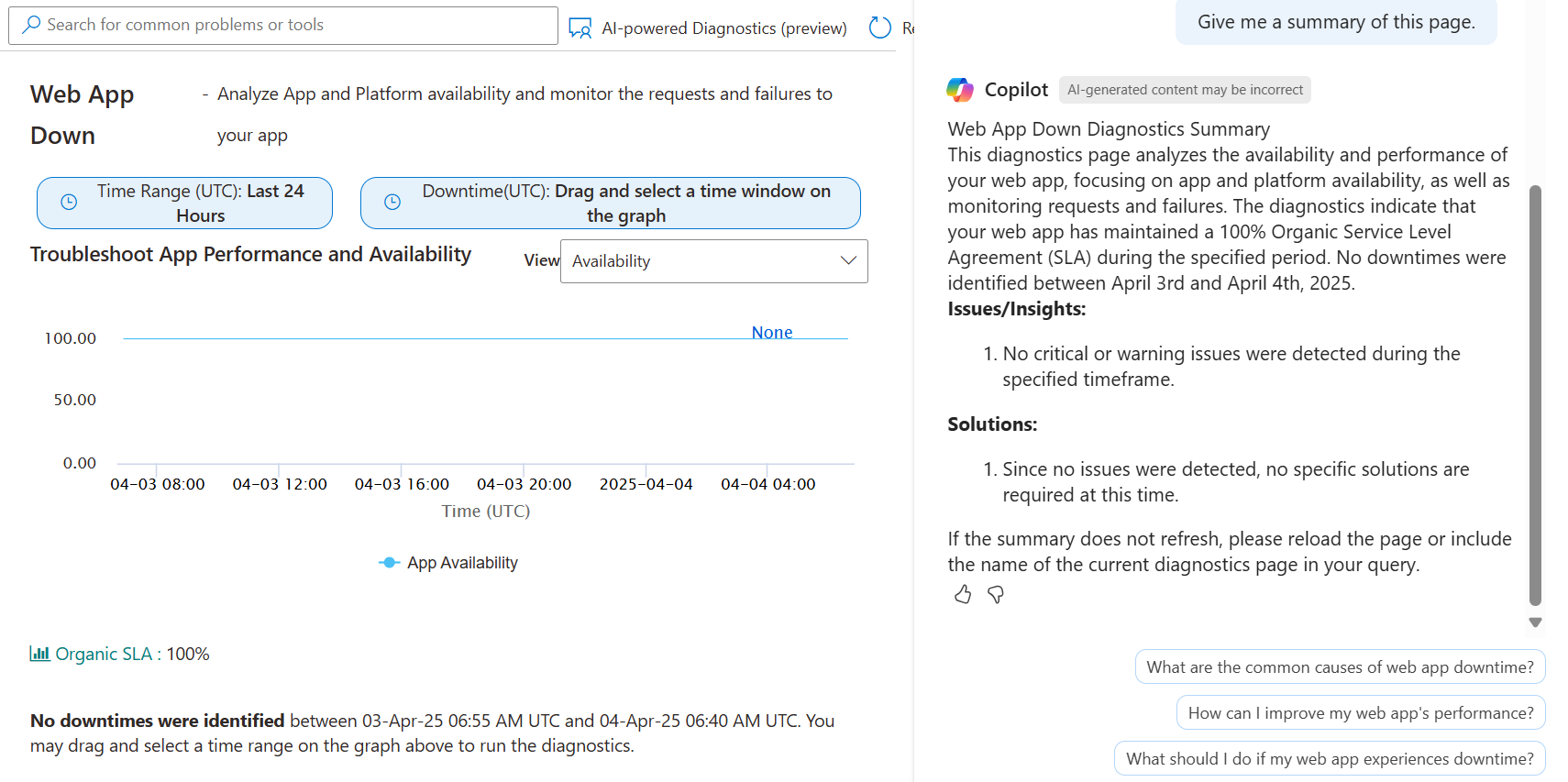Click the 'Solutions:' heading in Copilot
This screenshot has width=1568, height=782.
point(992,424)
